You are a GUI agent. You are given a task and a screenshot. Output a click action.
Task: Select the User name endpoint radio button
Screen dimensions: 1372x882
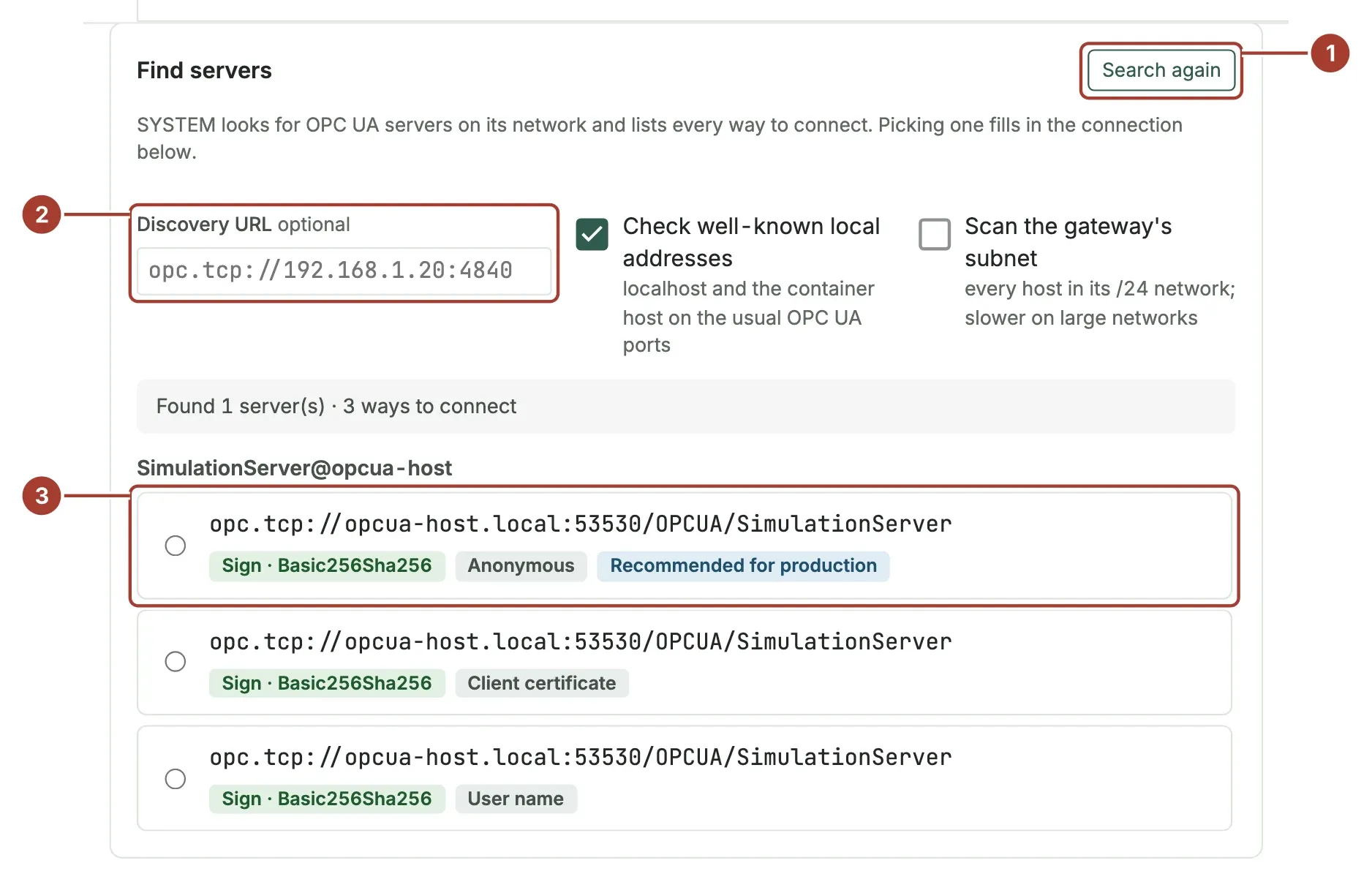point(176,779)
